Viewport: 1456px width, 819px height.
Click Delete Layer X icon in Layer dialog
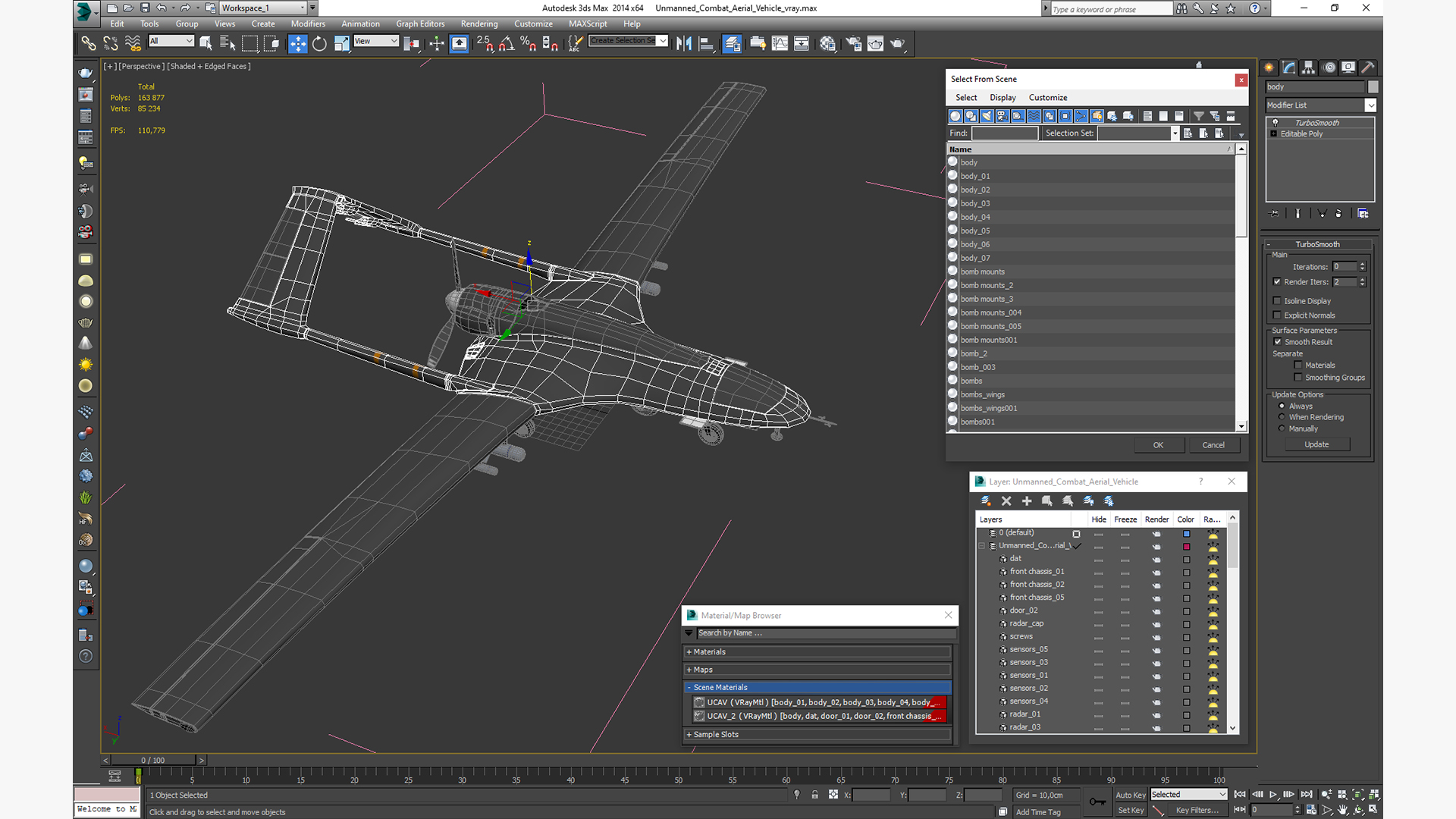tap(1006, 501)
